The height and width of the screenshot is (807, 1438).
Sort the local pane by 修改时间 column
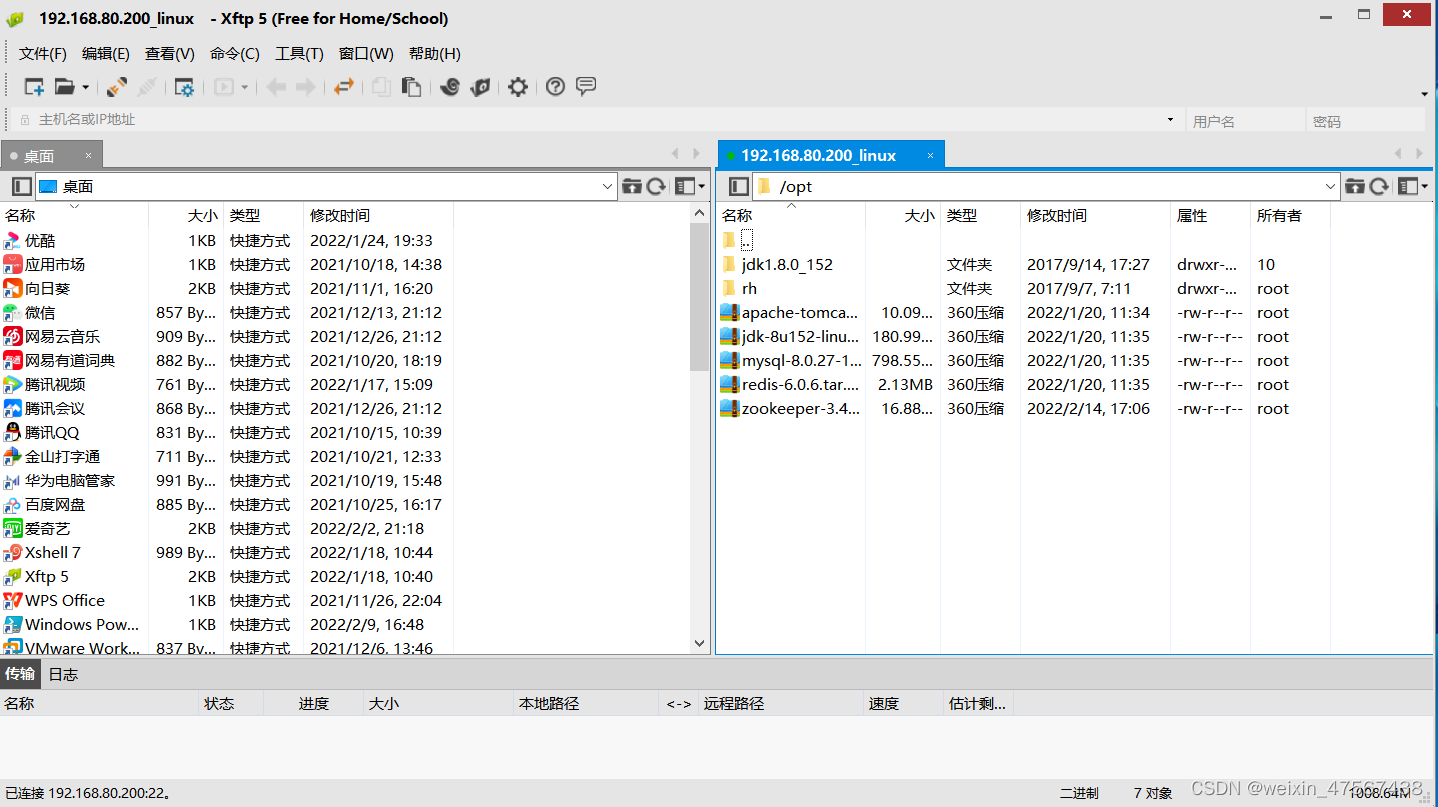(x=378, y=215)
